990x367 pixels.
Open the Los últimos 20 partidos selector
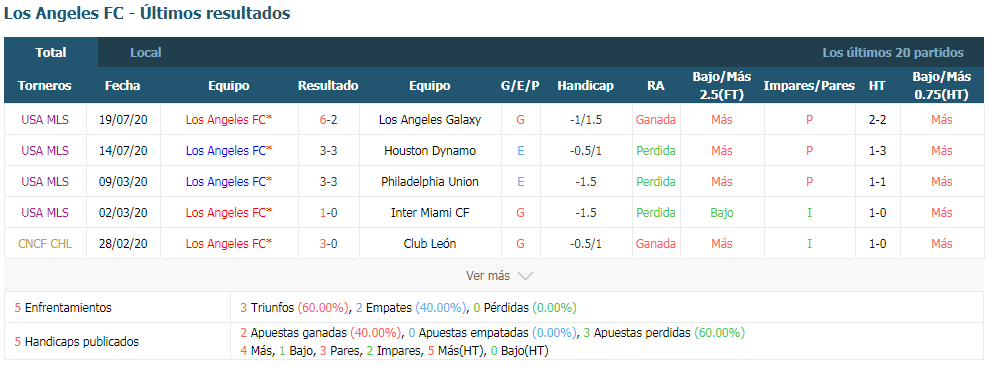coord(893,52)
